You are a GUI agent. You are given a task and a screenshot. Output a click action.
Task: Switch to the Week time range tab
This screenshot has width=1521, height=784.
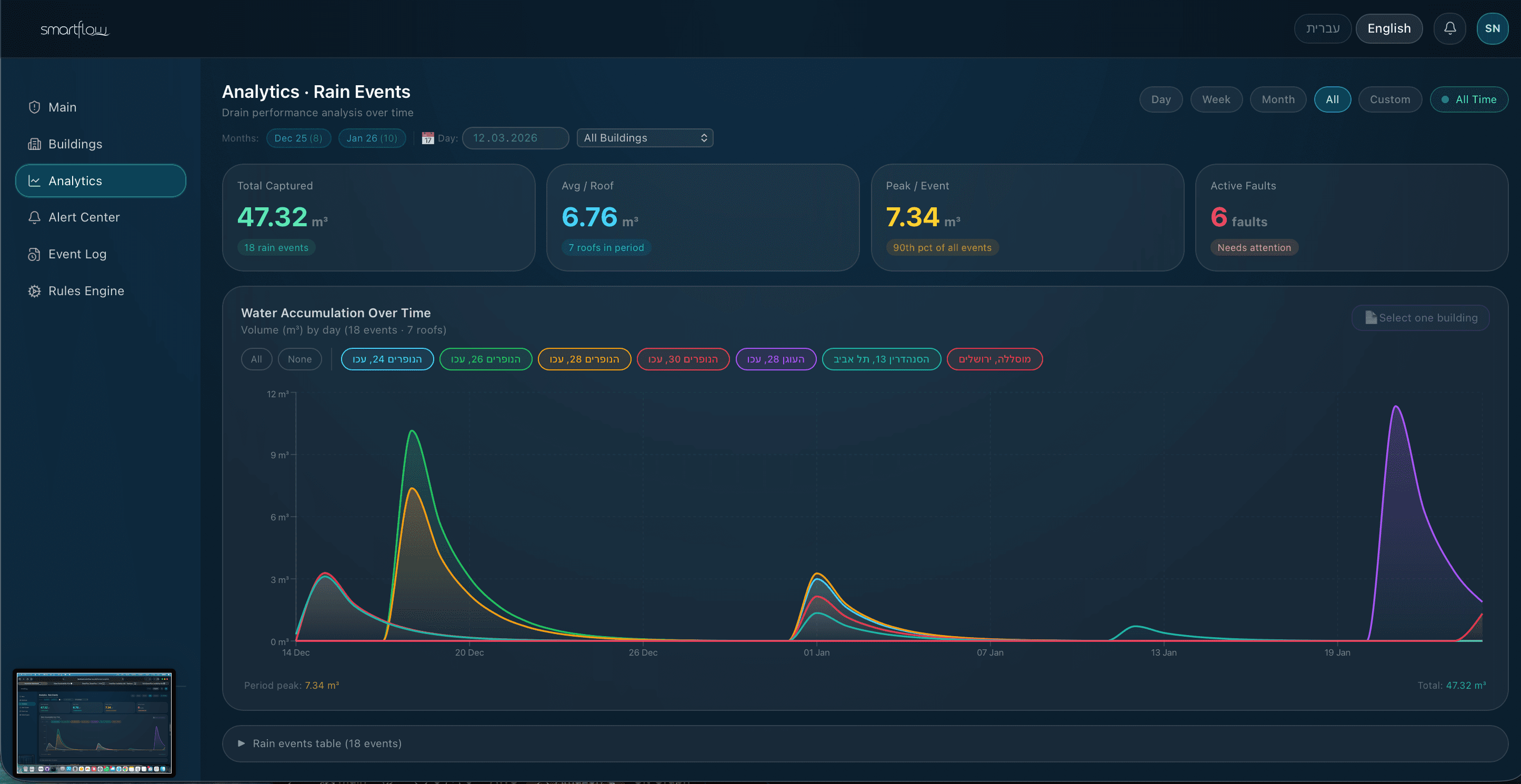(1216, 99)
